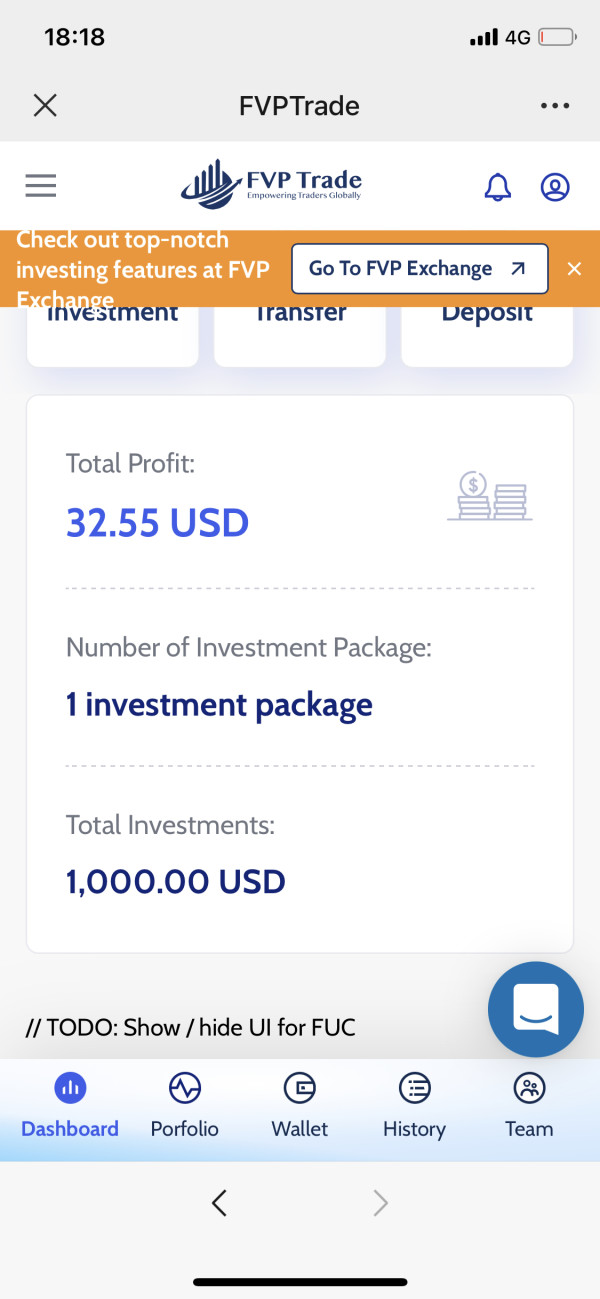Dismiss the orange FVP Exchange banner
Viewport: 600px width, 1299px height.
pos(574,268)
